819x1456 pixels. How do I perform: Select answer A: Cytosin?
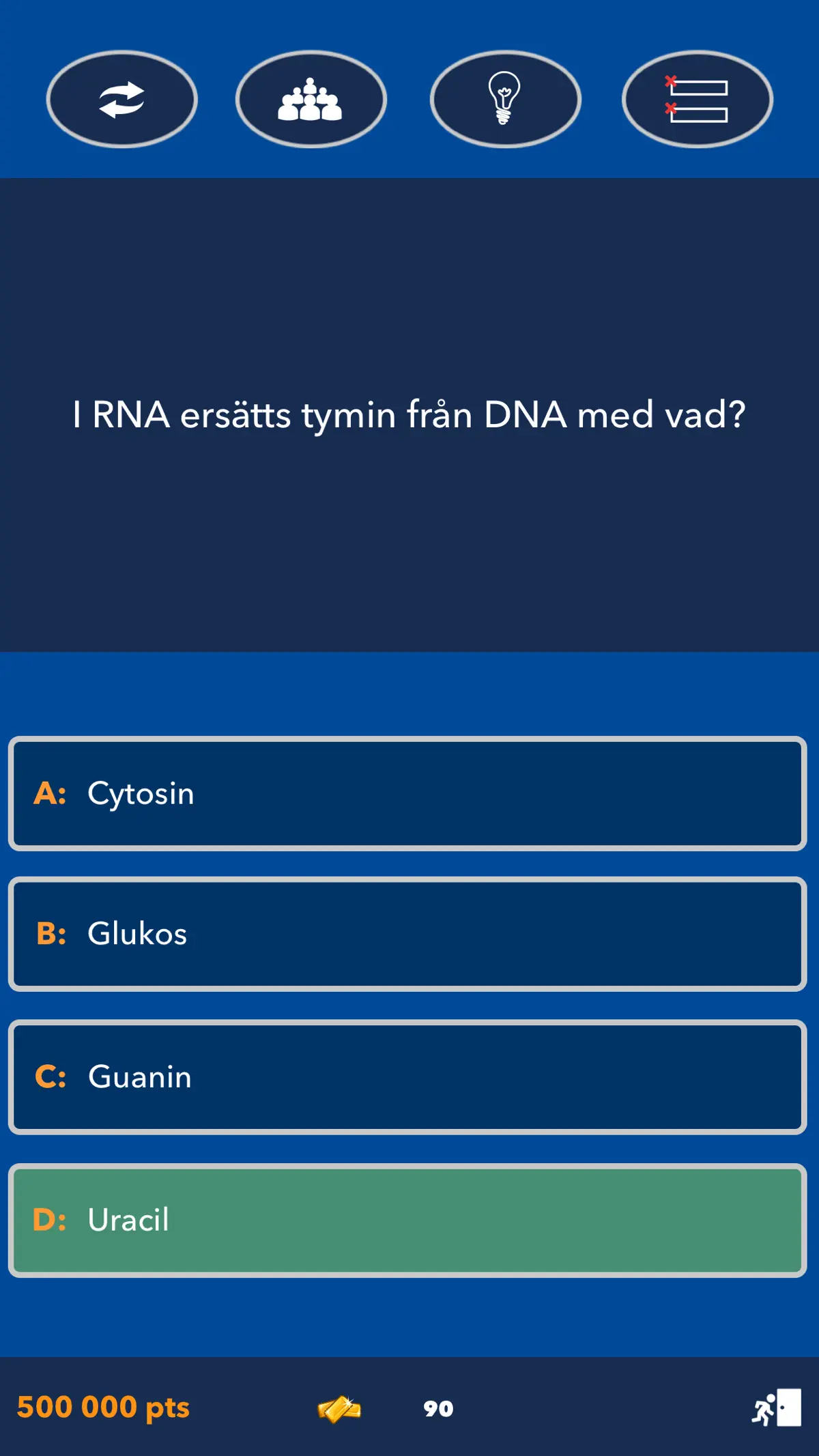click(x=407, y=794)
